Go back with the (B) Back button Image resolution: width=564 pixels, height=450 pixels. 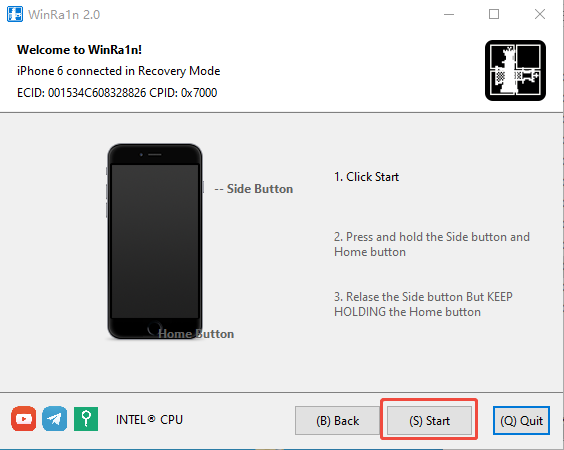tap(337, 421)
